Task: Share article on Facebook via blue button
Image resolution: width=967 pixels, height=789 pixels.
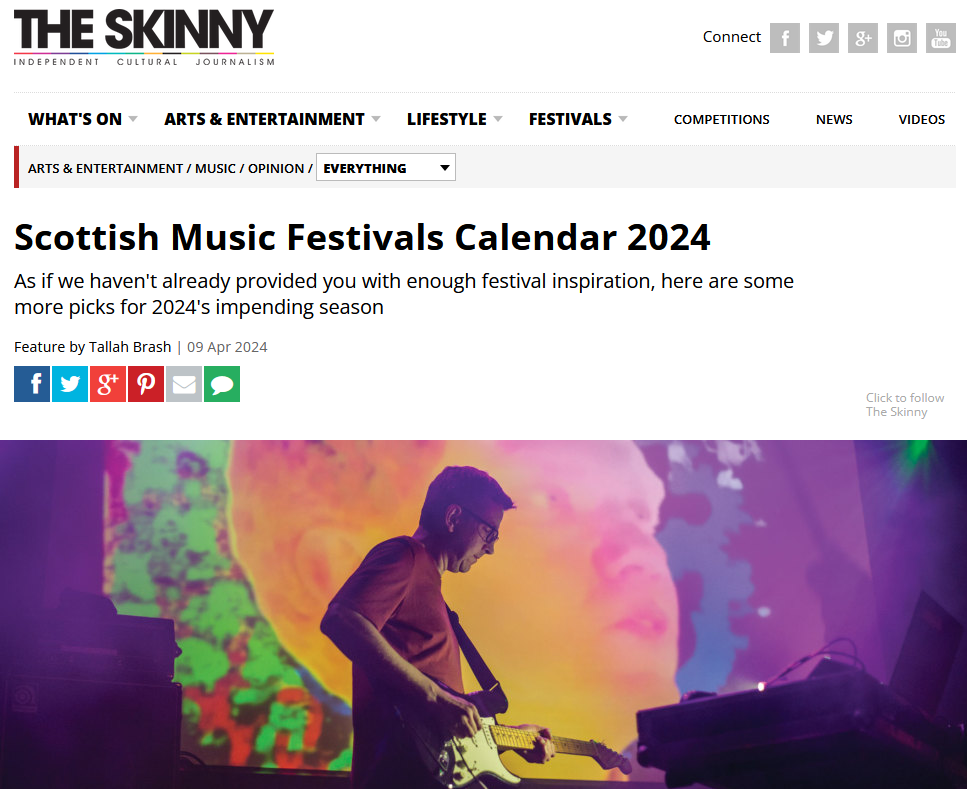Action: pos(32,384)
